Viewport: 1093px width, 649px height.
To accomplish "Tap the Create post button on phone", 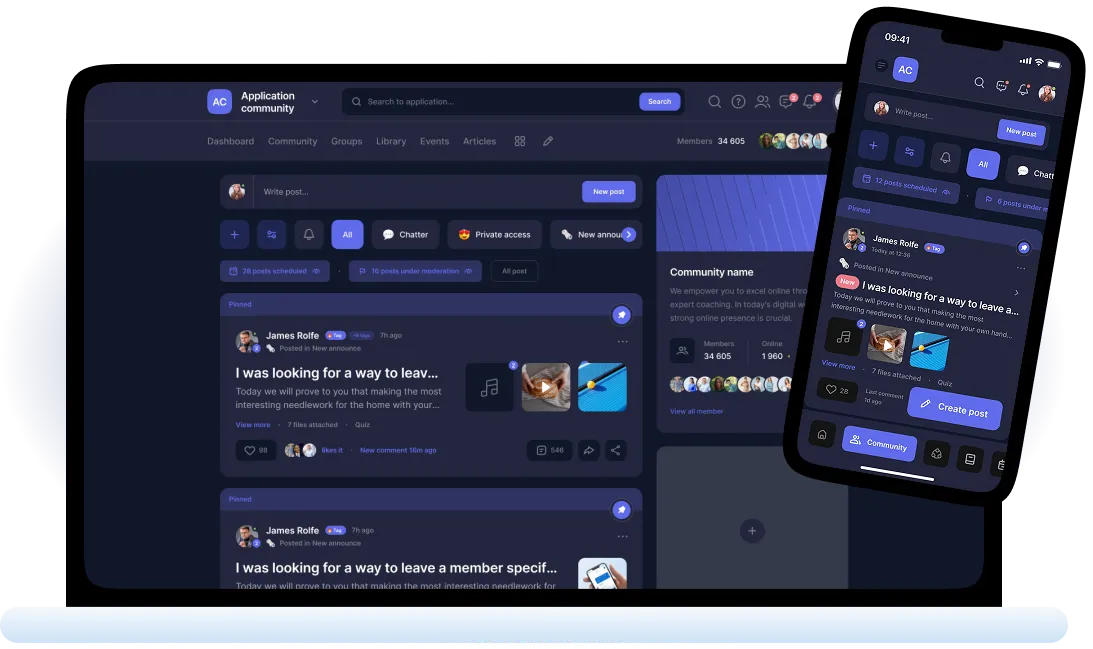I will (954, 409).
